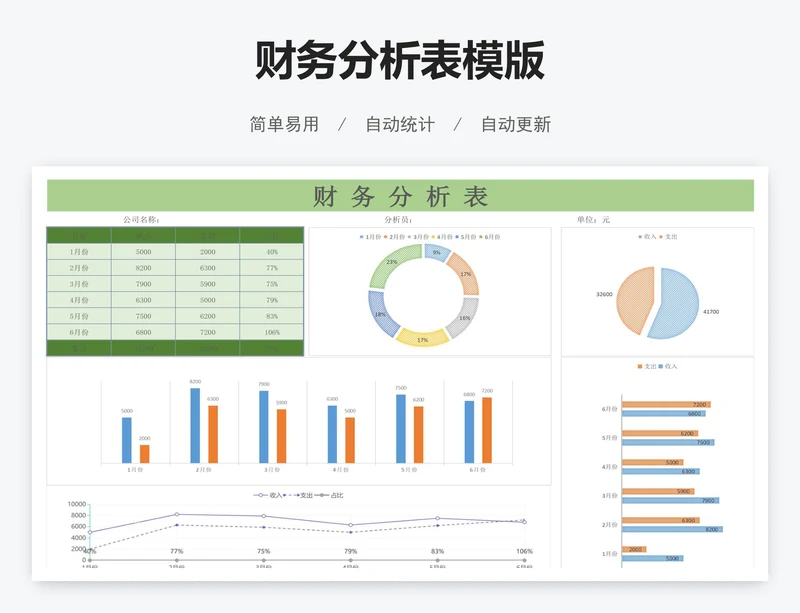Click the 6月份 entry in donut legend
800x613 pixels.
click(x=490, y=237)
